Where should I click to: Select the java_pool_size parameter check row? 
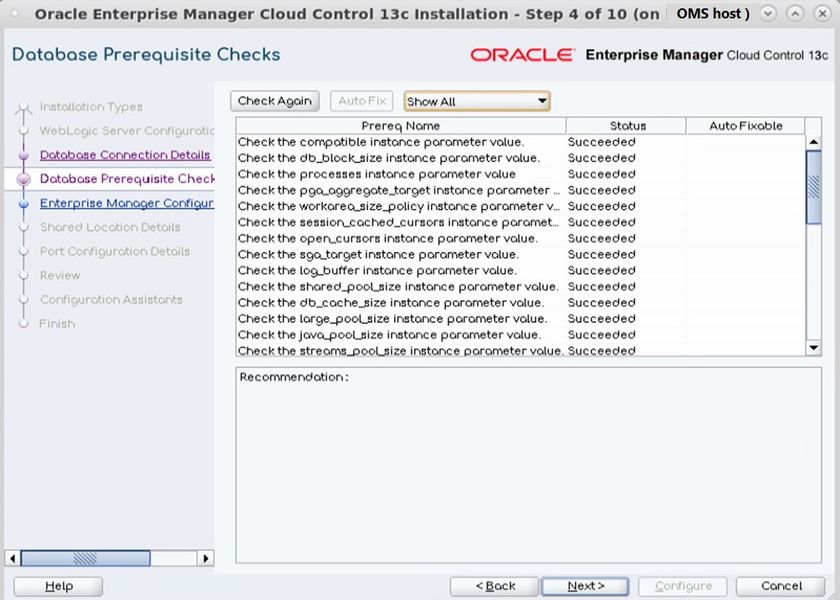click(x=520, y=335)
